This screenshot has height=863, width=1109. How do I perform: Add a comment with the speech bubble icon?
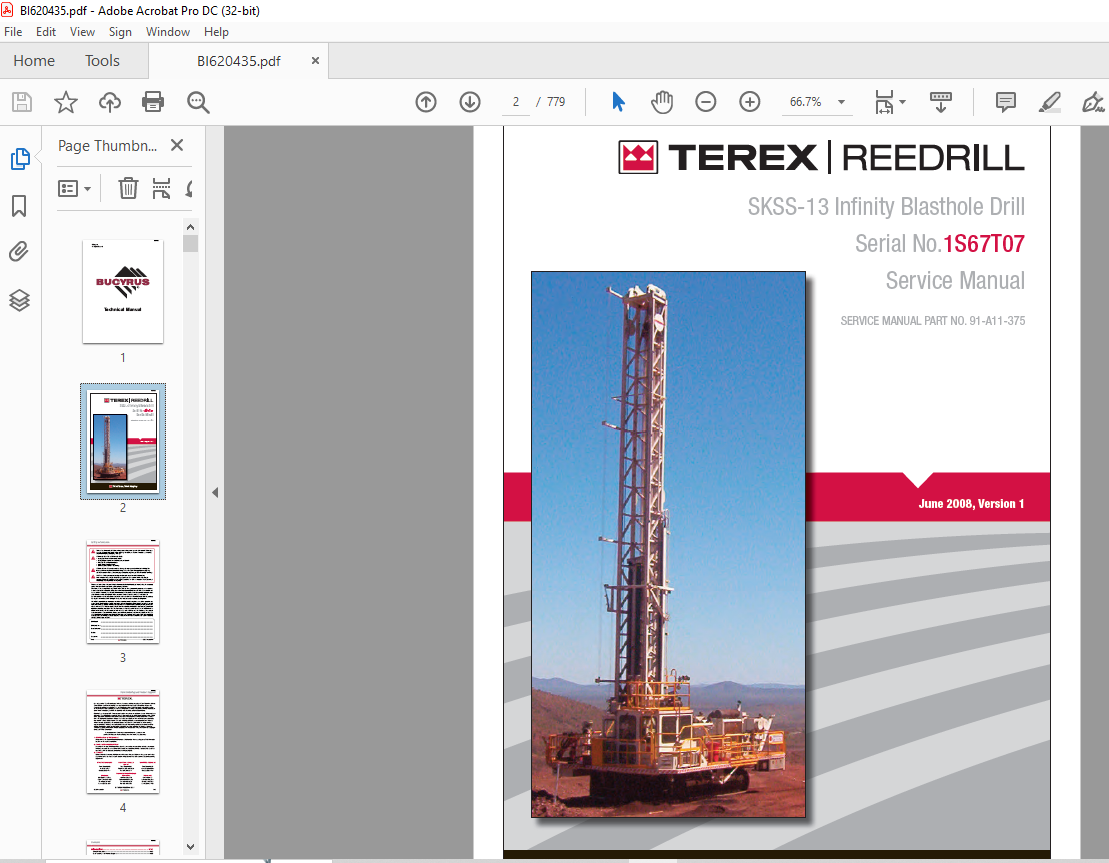pyautogui.click(x=1006, y=102)
